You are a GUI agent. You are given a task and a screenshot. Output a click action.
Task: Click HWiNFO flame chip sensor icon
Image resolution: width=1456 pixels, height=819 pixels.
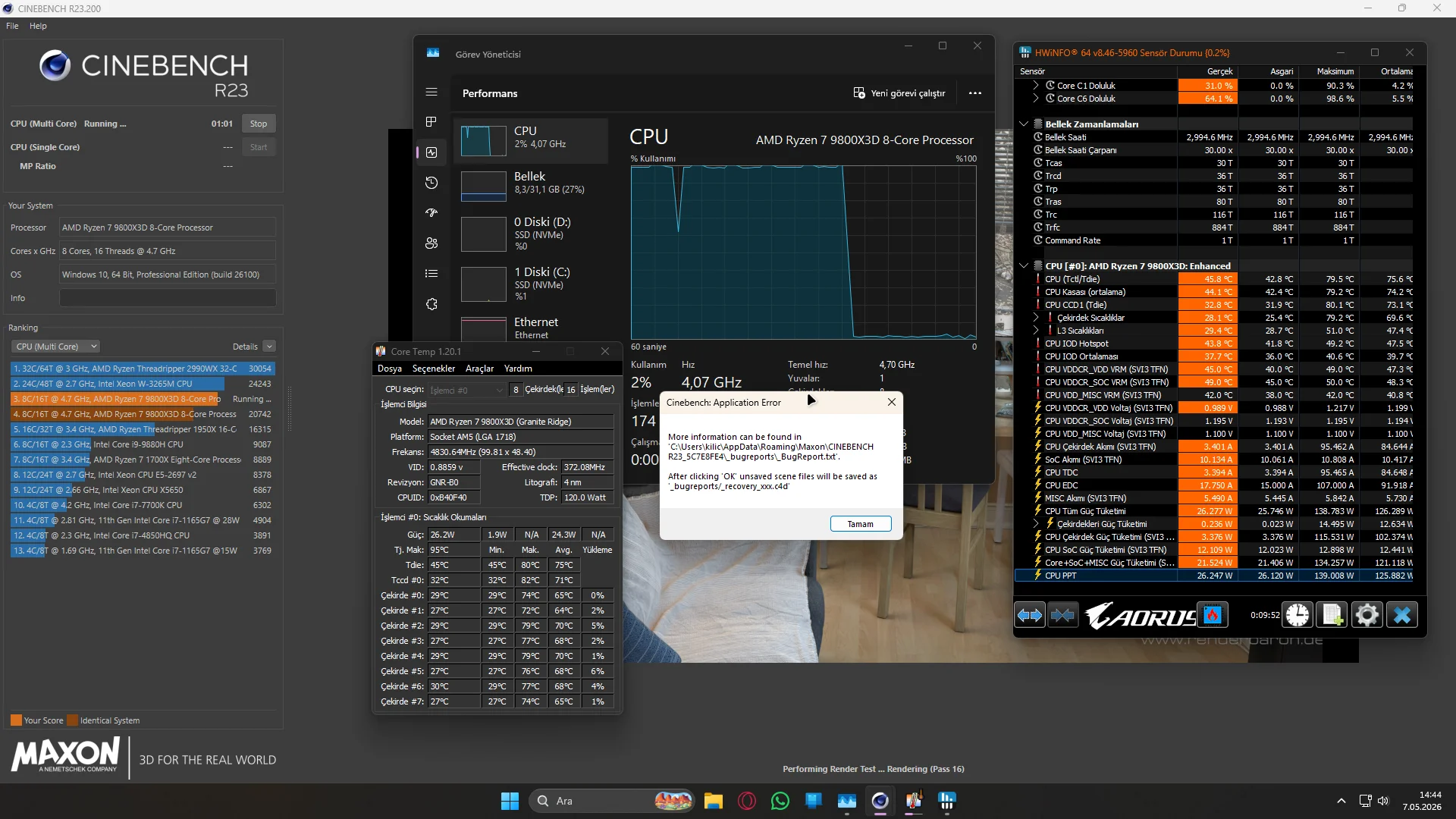click(1213, 615)
